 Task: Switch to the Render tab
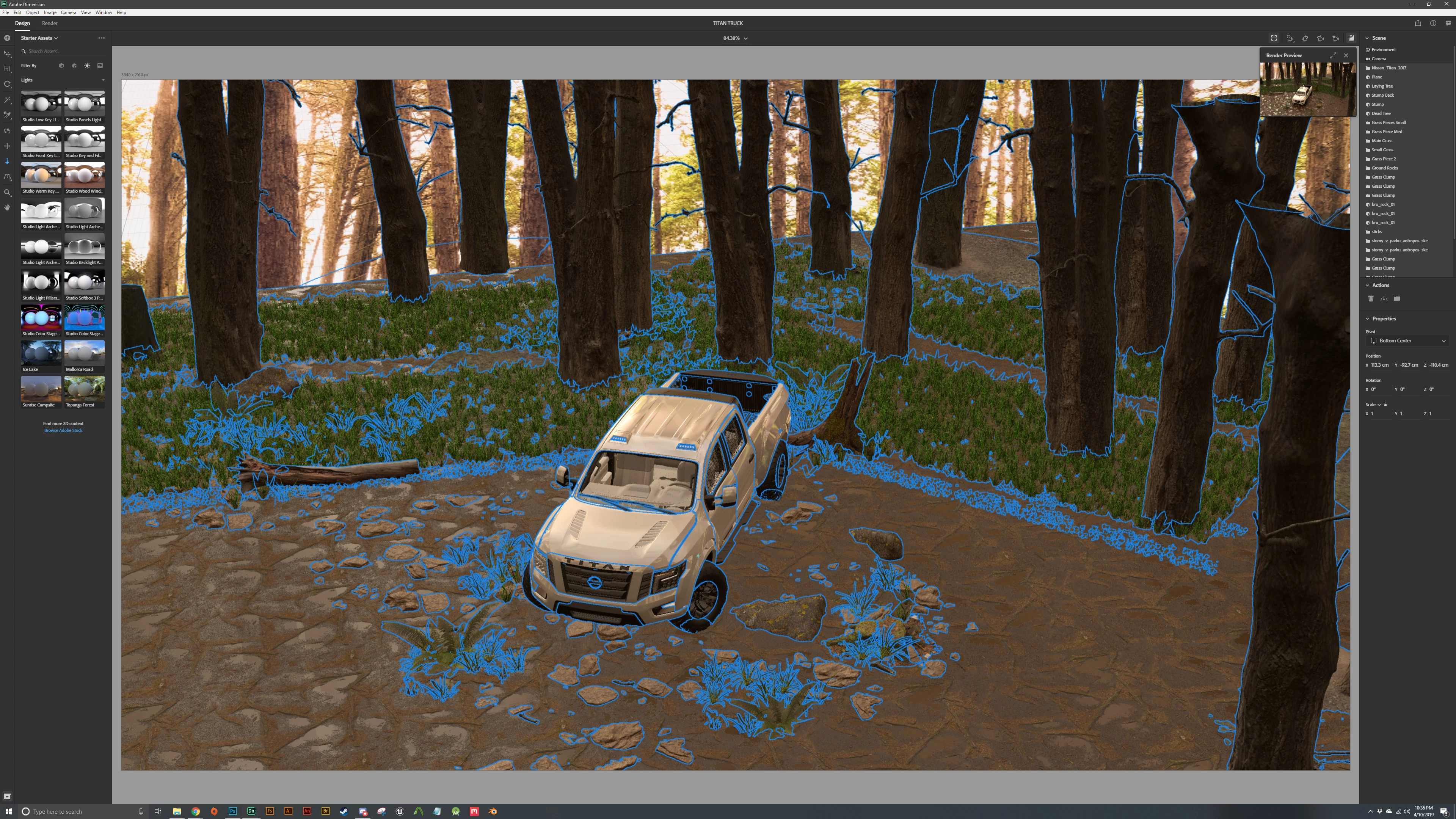[x=49, y=23]
